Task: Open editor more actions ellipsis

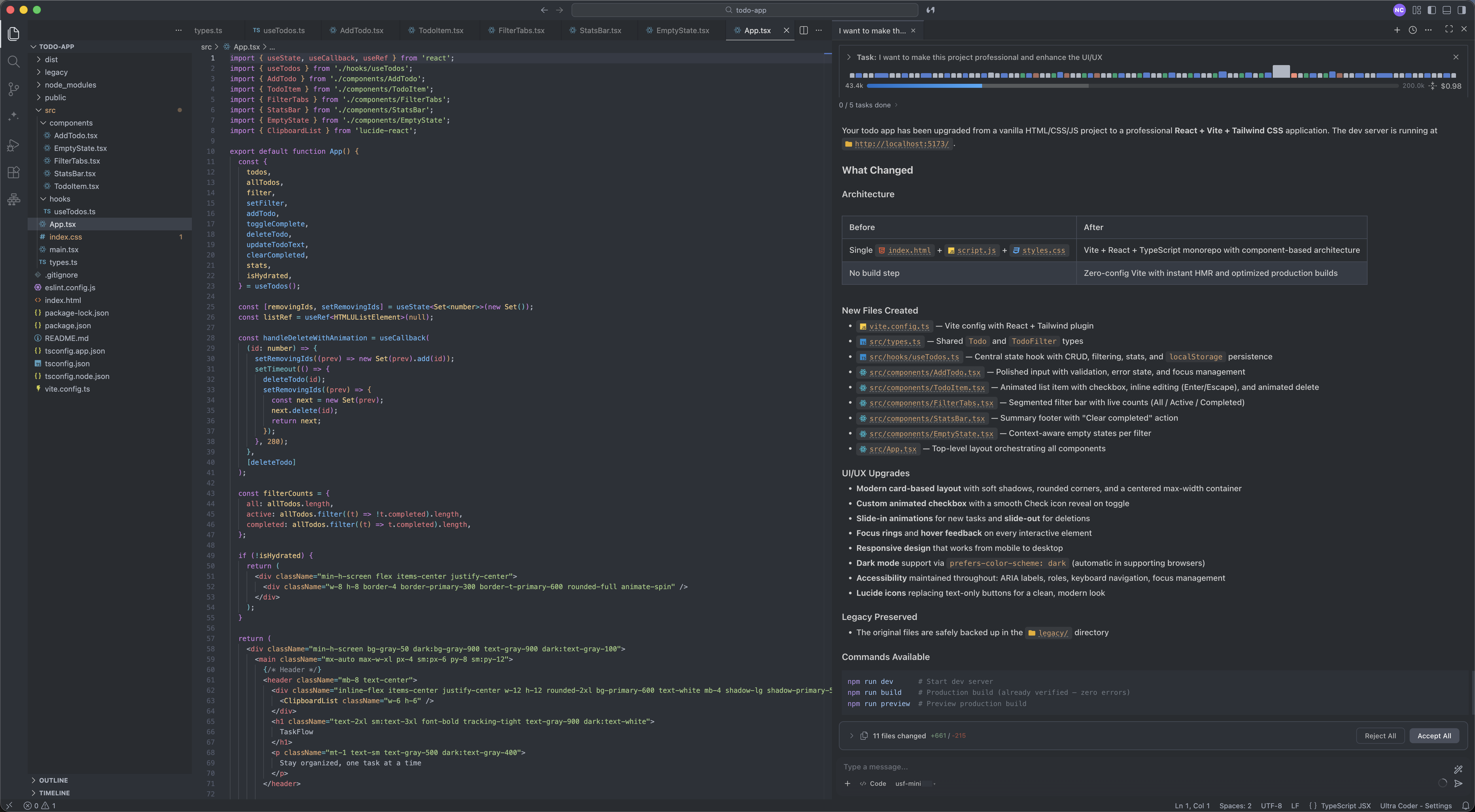Action: [819, 30]
